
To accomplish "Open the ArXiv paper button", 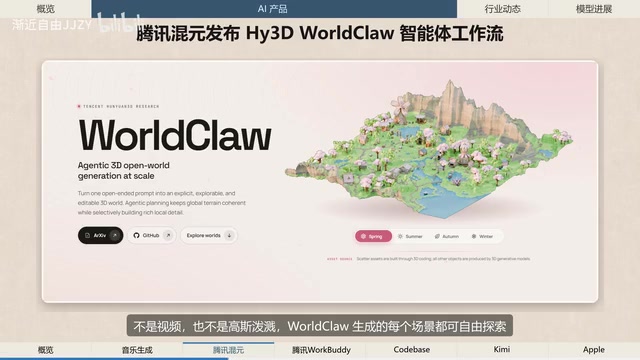I will [x=100, y=236].
